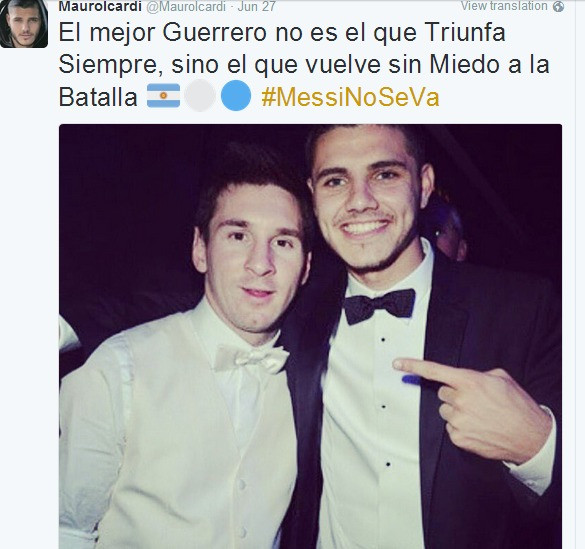
Task: Click the blue circle emoji
Action: 236,96
